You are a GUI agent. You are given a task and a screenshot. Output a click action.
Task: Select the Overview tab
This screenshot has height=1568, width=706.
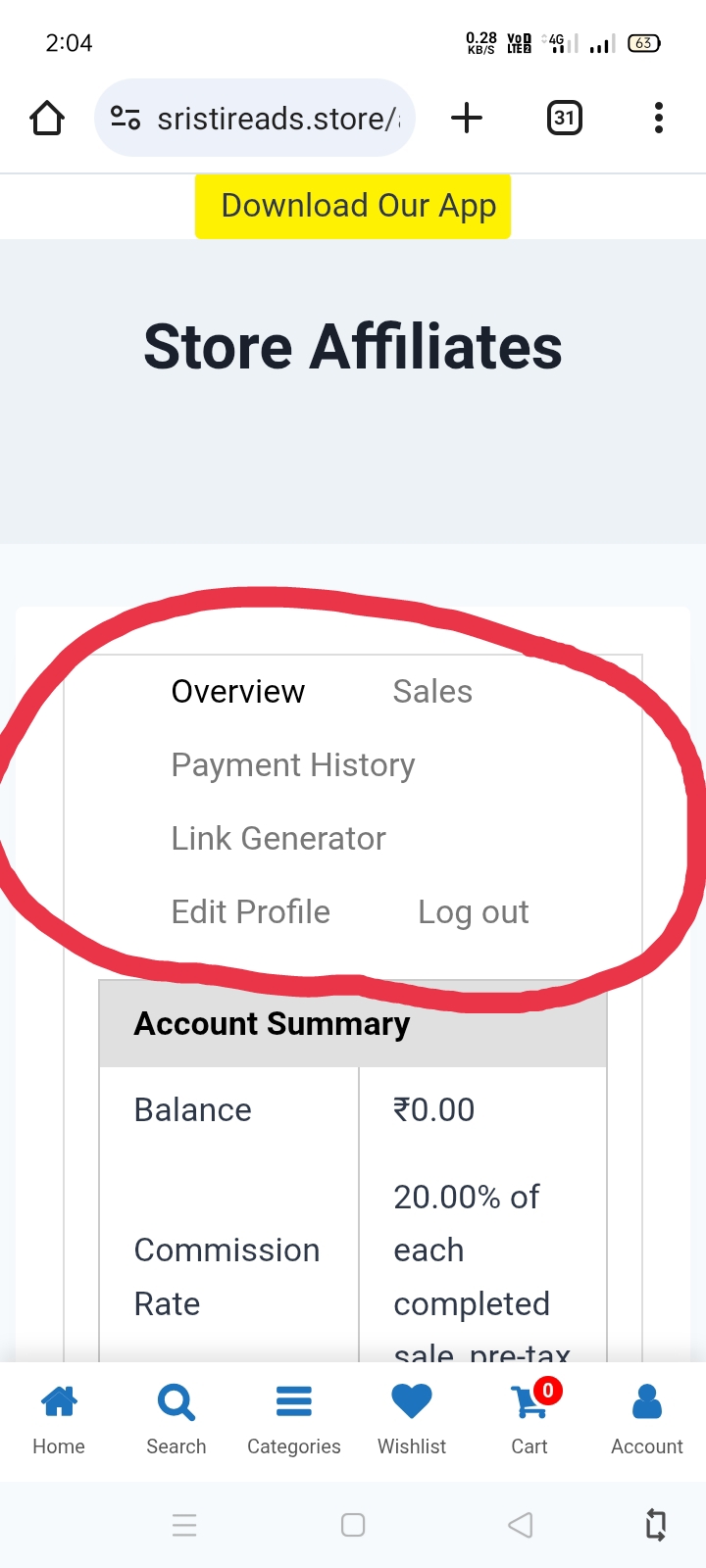point(238,692)
